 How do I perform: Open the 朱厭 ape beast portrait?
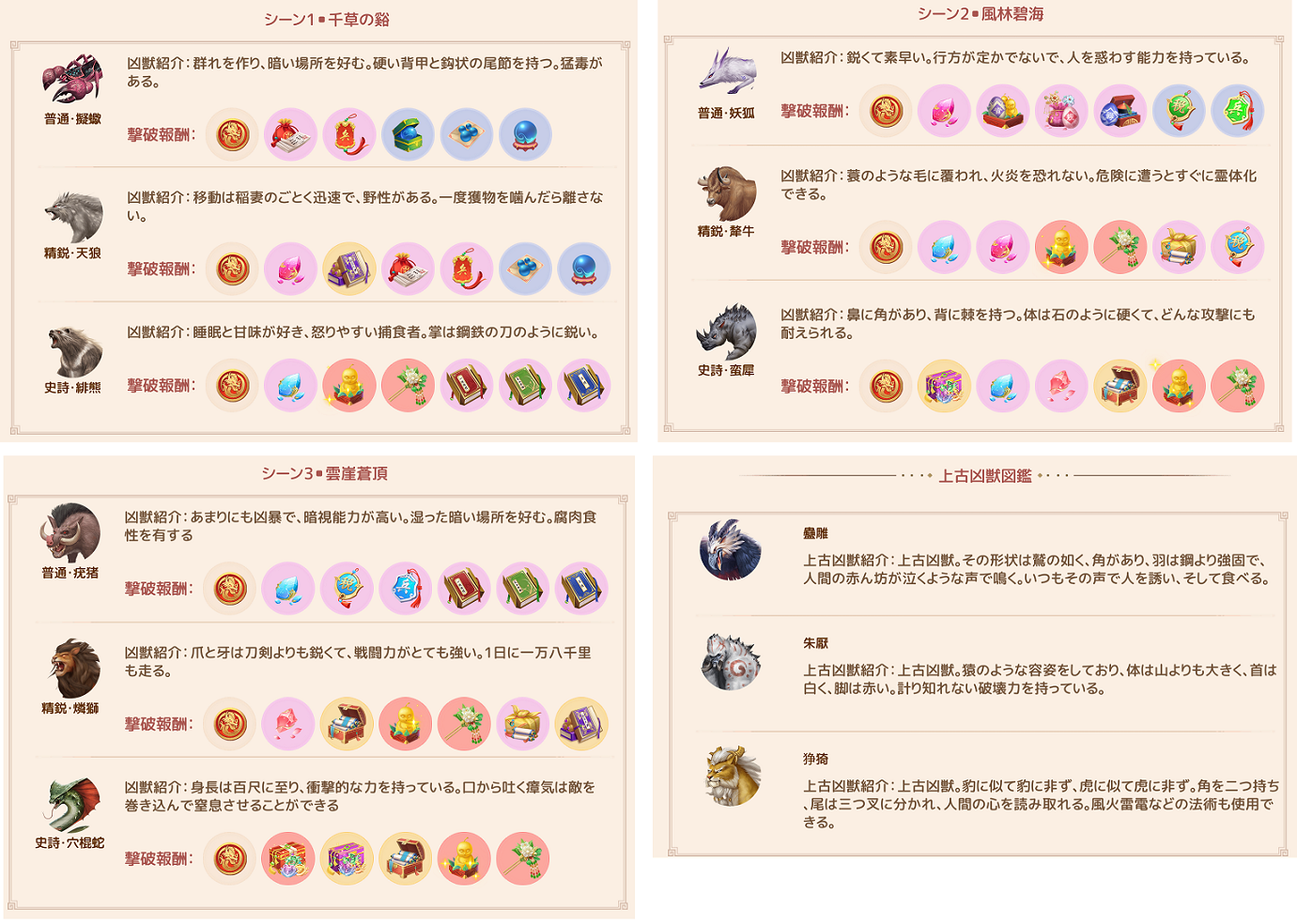730,662
